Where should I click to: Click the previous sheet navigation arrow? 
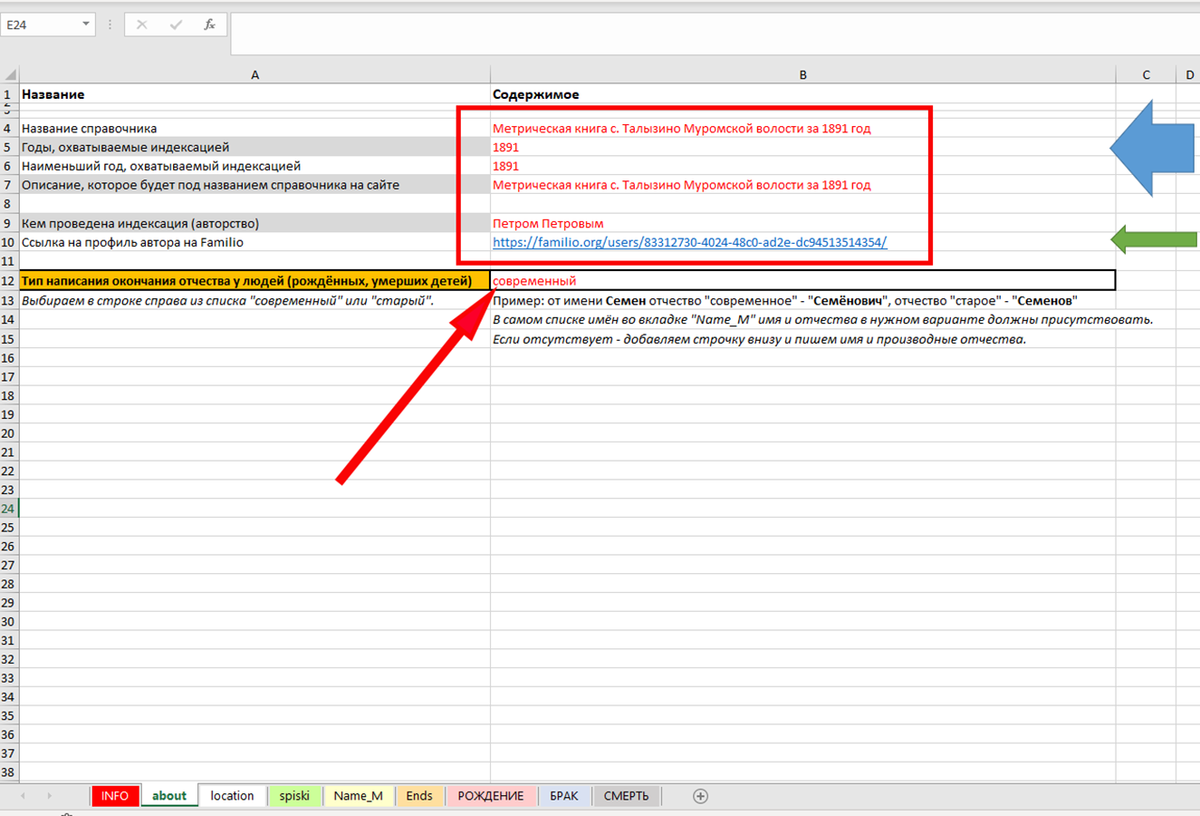tap(24, 796)
